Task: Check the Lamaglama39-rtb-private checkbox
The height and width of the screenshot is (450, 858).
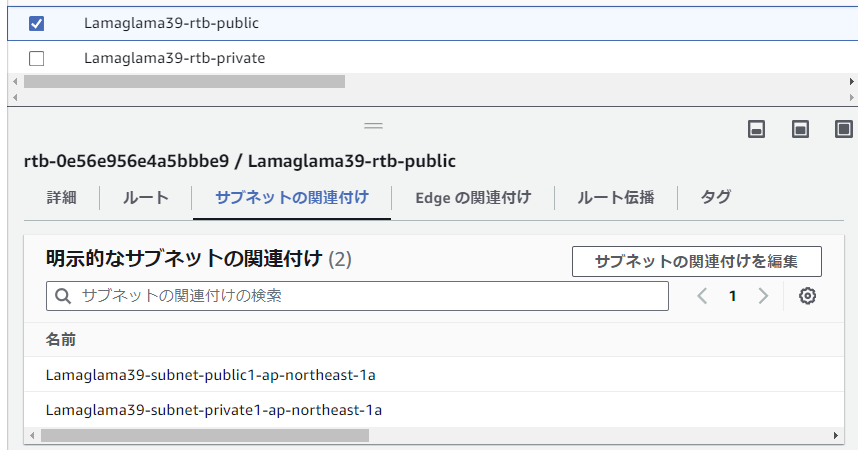Action: (x=37, y=58)
